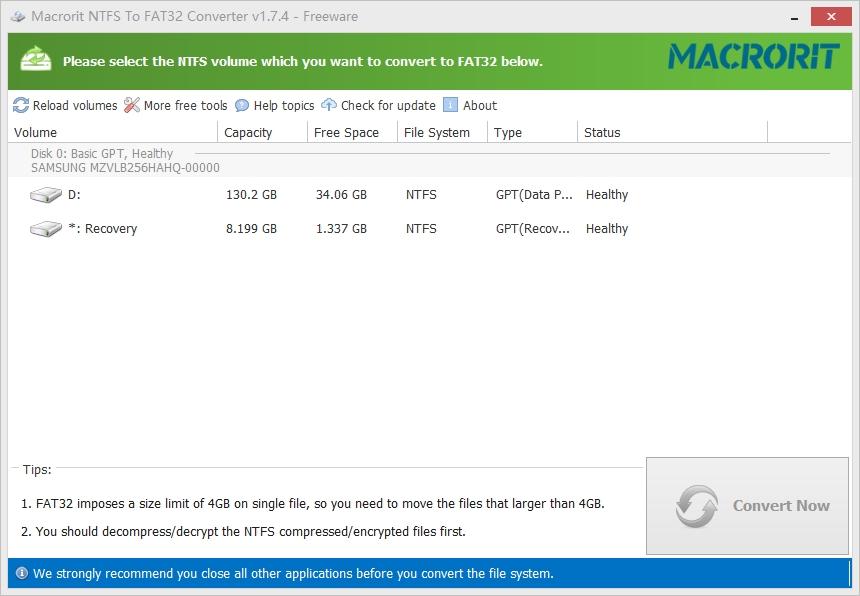The height and width of the screenshot is (596, 860).
Task: Open Reload volumes toolbar label
Action: click(x=75, y=106)
